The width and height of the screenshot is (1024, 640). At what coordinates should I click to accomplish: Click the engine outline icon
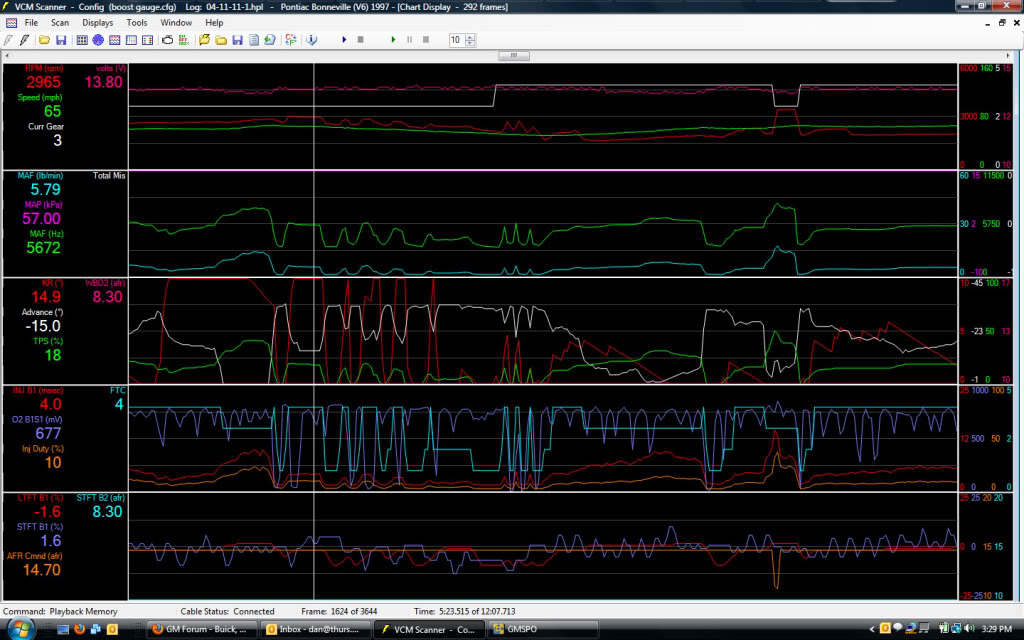pyautogui.click(x=167, y=40)
